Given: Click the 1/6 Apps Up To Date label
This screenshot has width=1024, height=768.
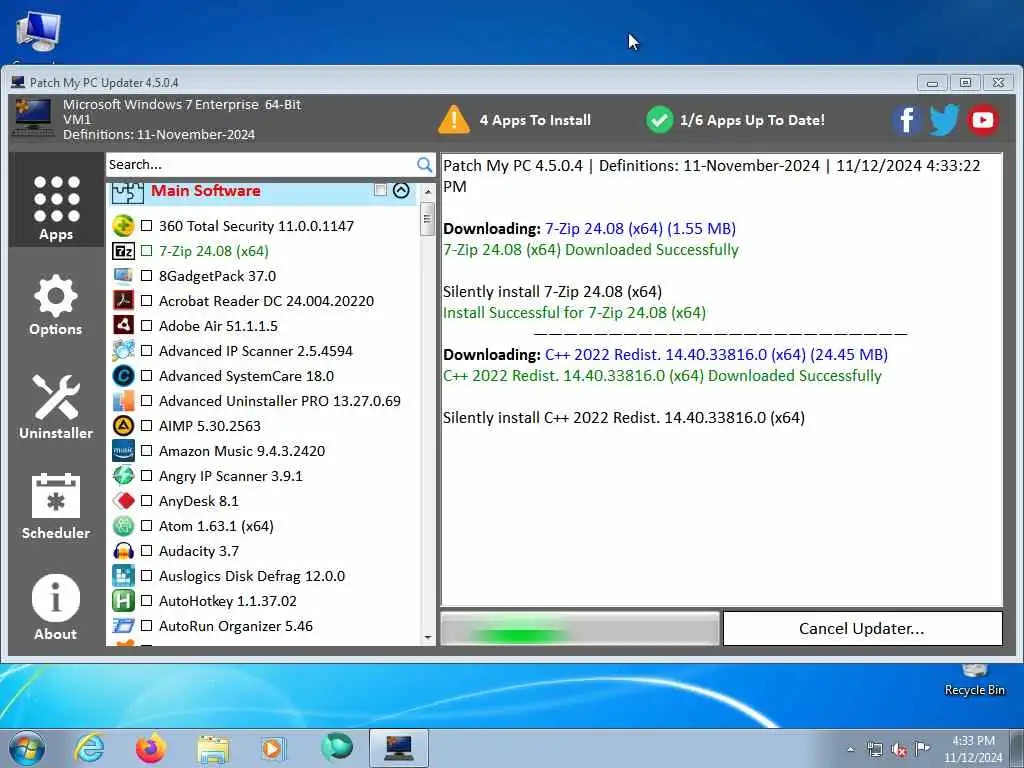Looking at the screenshot, I should (752, 120).
